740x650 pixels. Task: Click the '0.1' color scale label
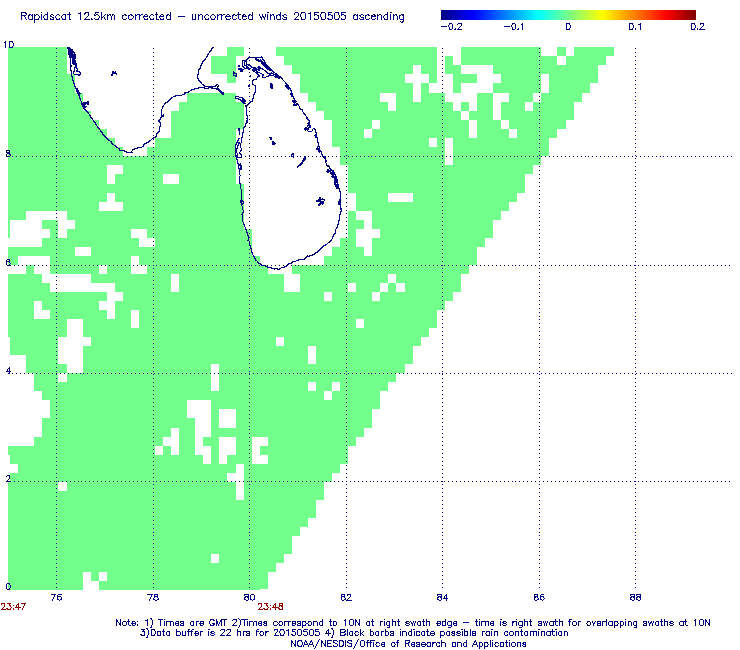[635, 27]
